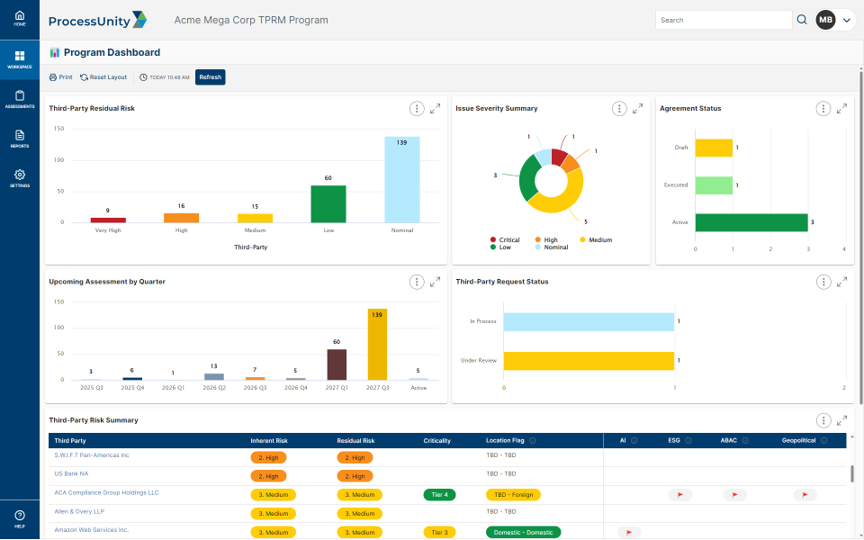Open the Assessments section
The width and height of the screenshot is (864, 540).
point(20,99)
